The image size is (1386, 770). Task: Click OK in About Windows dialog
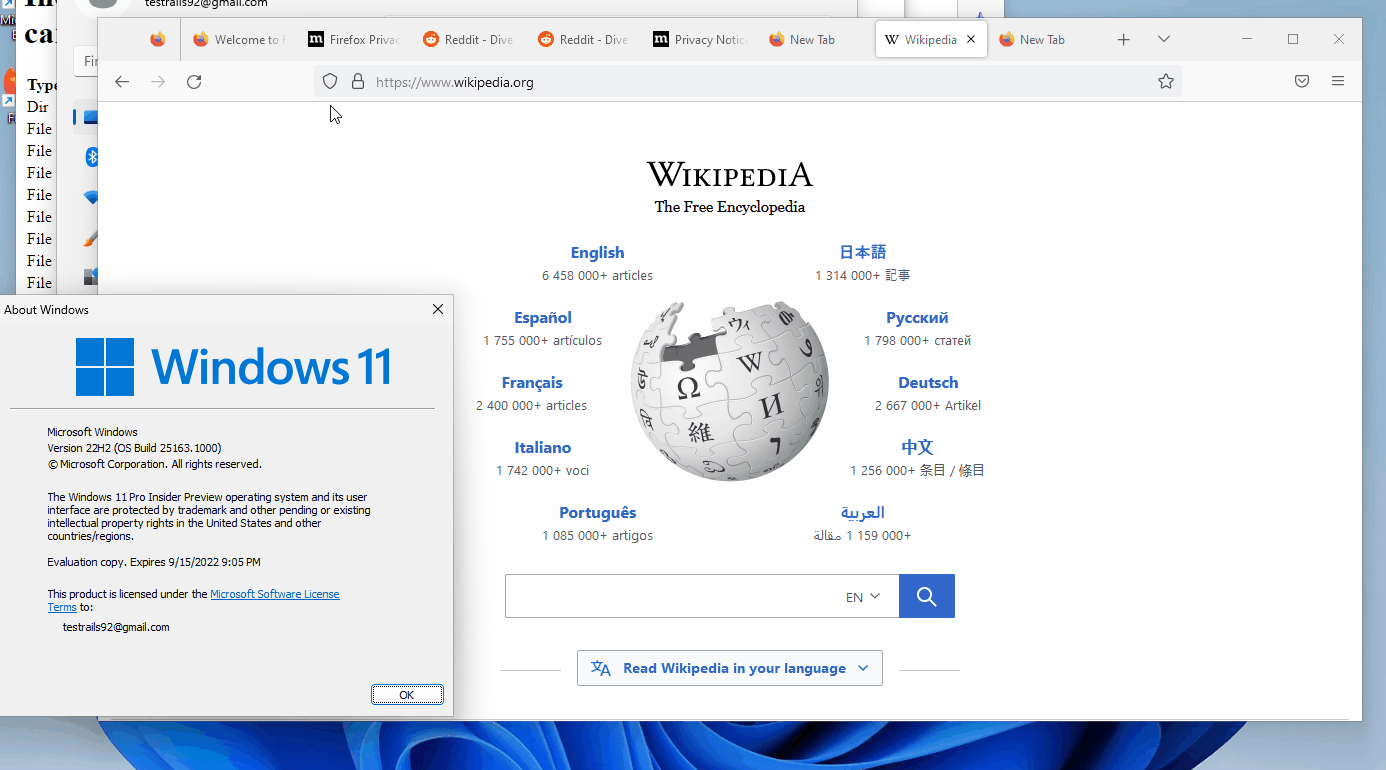[x=407, y=694]
